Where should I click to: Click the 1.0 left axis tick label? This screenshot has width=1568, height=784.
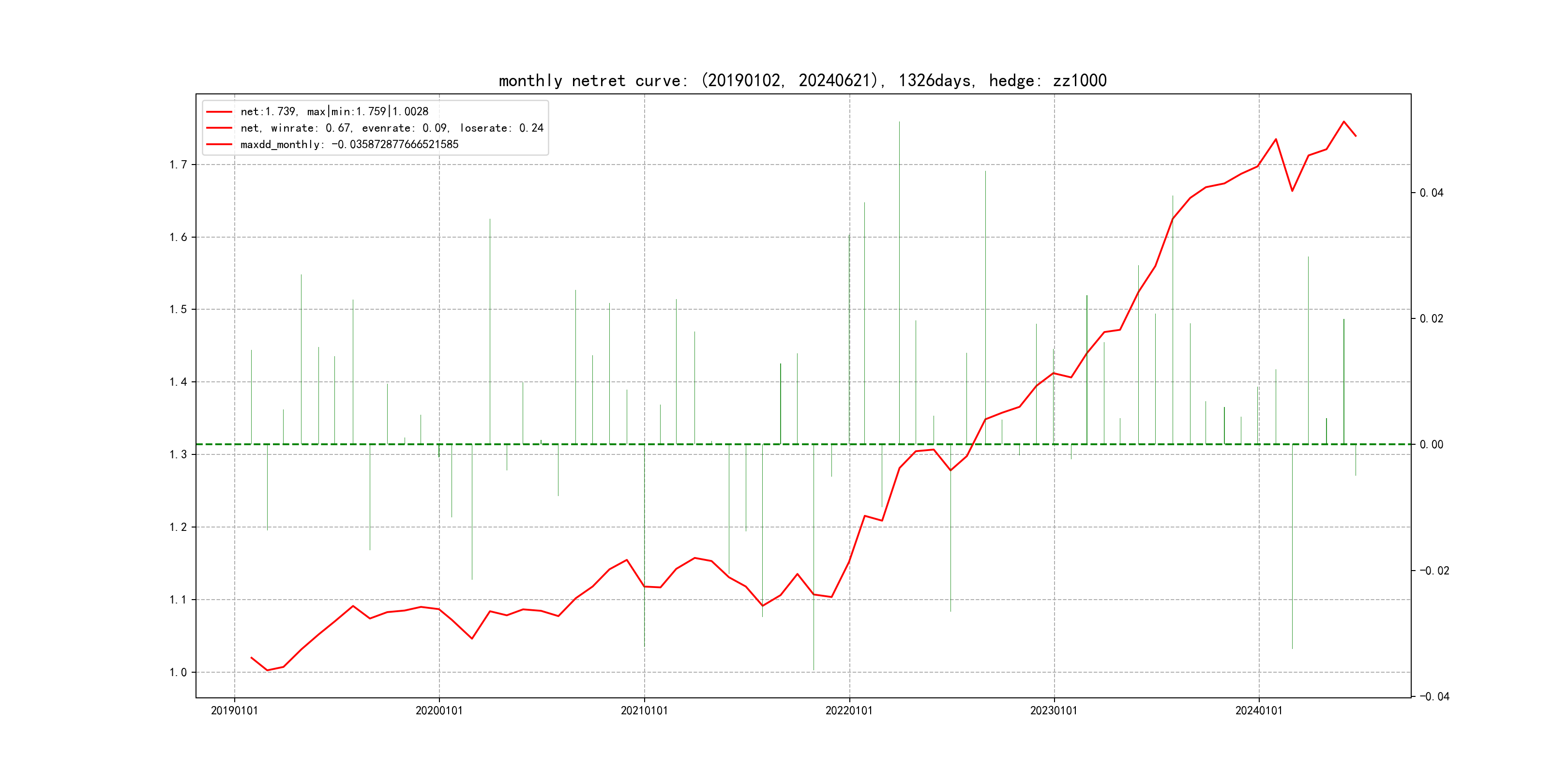point(178,672)
